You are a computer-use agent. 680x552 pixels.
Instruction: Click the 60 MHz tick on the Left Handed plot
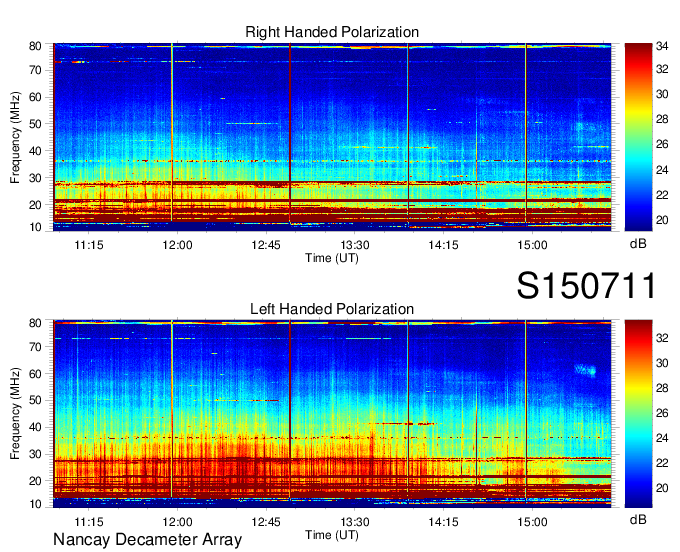tap(35, 374)
